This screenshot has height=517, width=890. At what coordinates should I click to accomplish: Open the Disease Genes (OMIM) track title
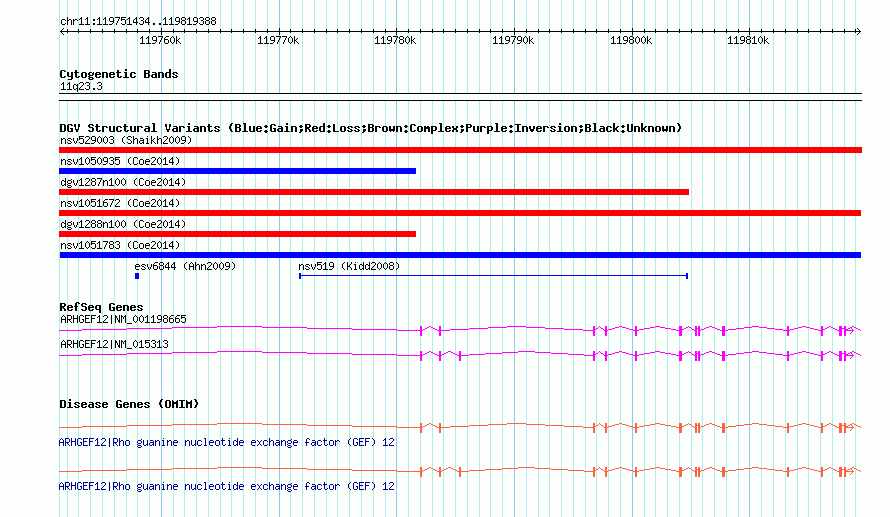(129, 404)
